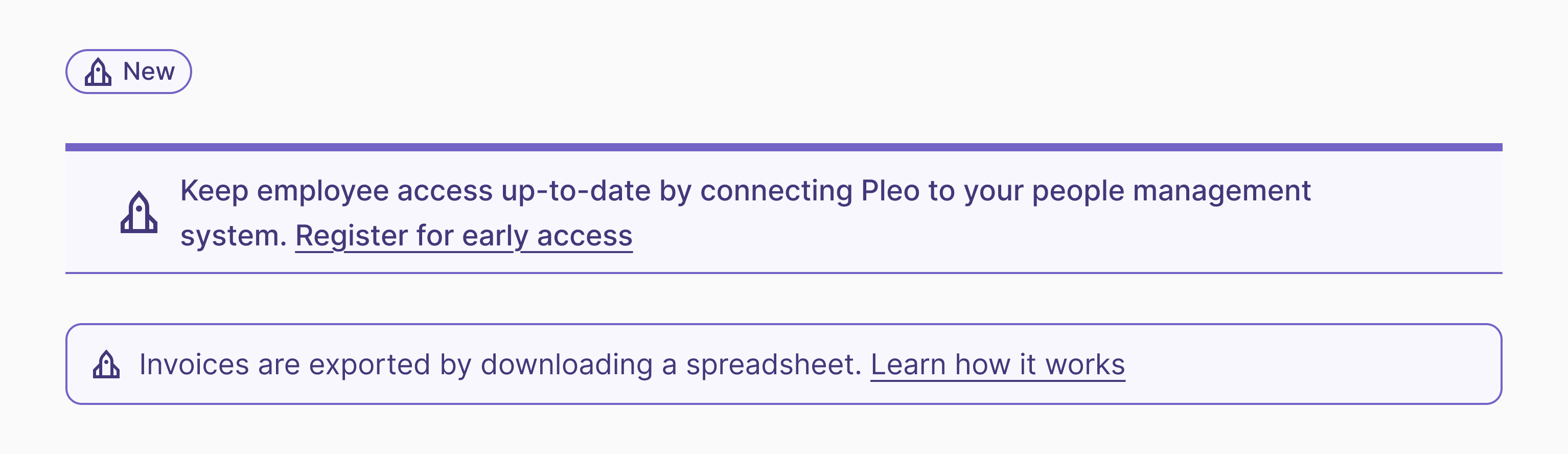
Task: Click the word employee in the banner message
Action: click(x=322, y=191)
